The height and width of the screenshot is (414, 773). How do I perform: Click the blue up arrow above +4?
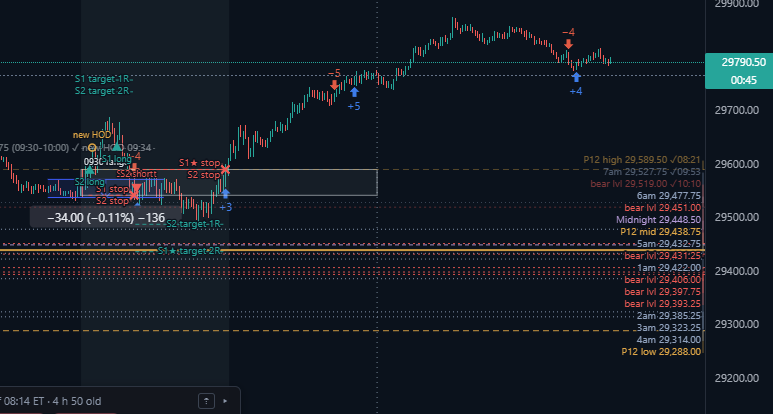coord(576,77)
